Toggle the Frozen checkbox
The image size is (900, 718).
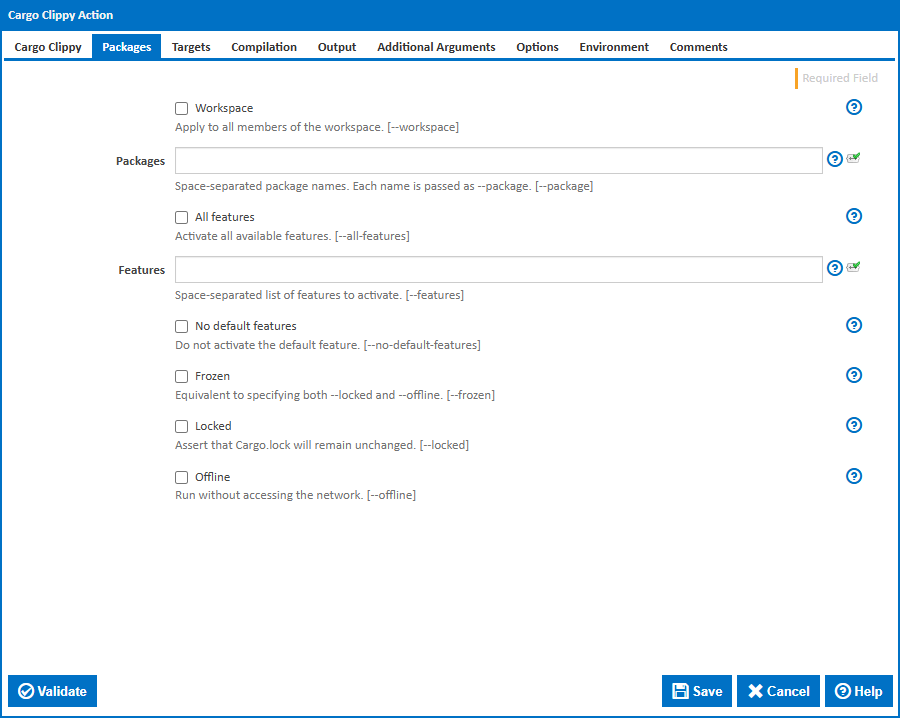click(x=181, y=376)
